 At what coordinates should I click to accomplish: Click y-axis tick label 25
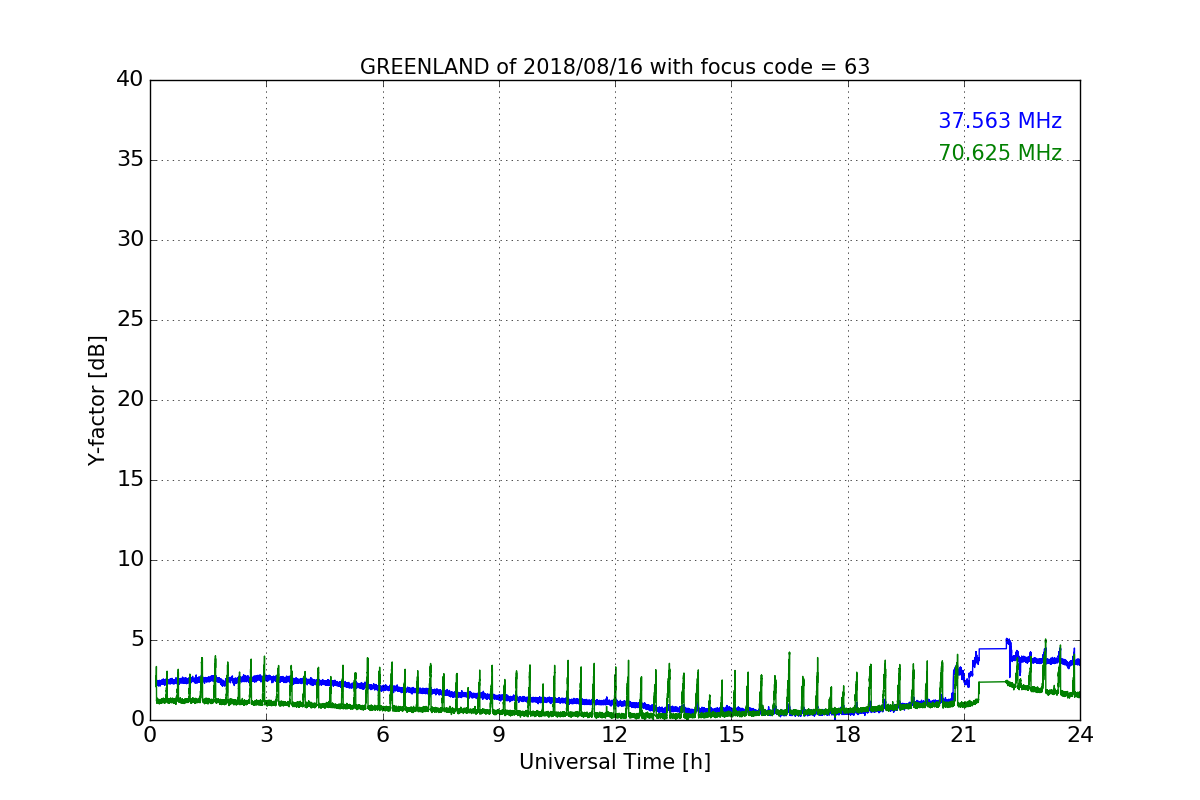(130, 319)
